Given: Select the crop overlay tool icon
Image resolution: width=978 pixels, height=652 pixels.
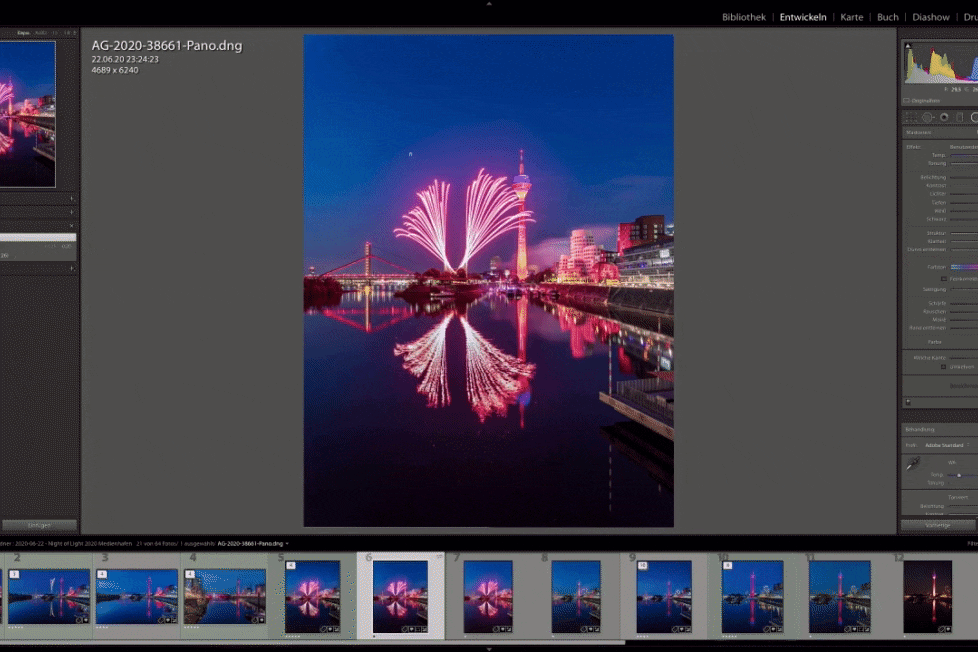Looking at the screenshot, I should point(911,117).
